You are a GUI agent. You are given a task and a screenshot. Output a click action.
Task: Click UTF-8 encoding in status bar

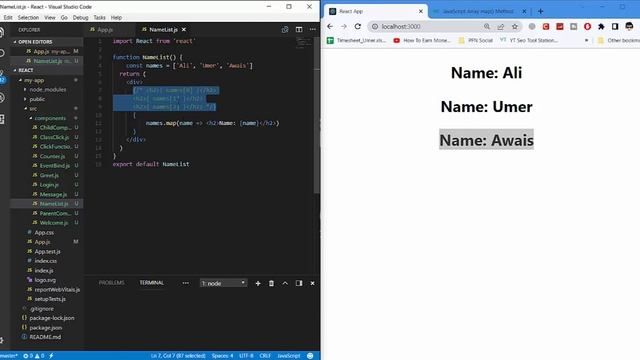click(246, 356)
